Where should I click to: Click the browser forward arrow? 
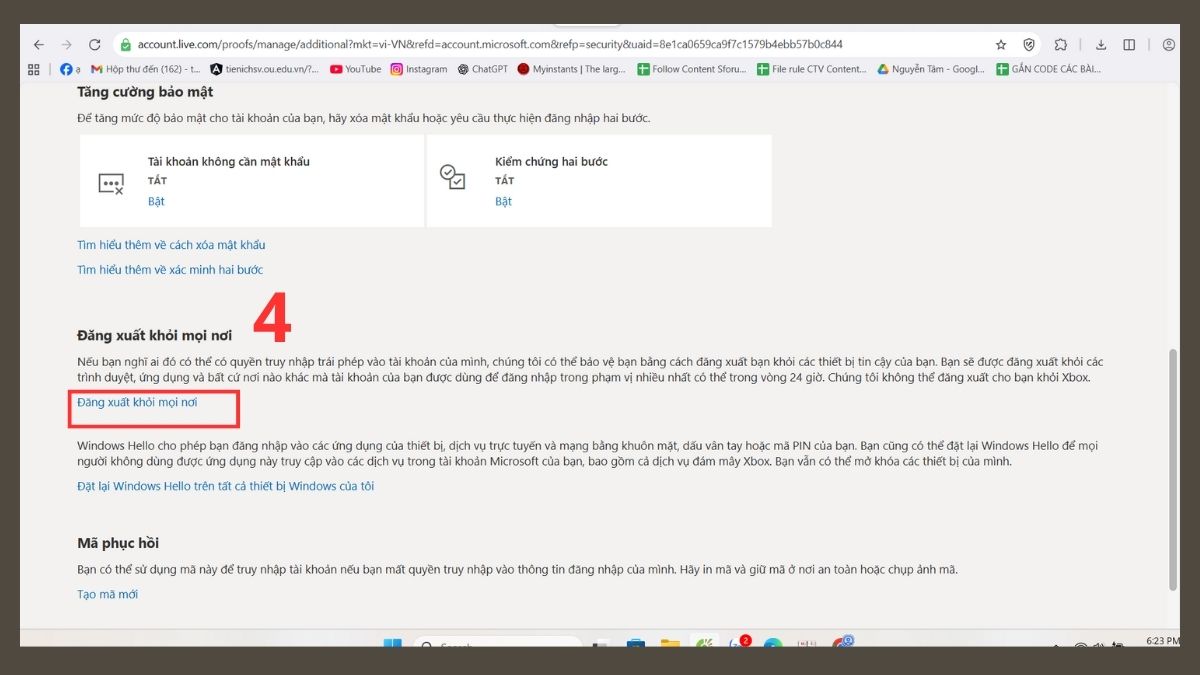pos(67,45)
